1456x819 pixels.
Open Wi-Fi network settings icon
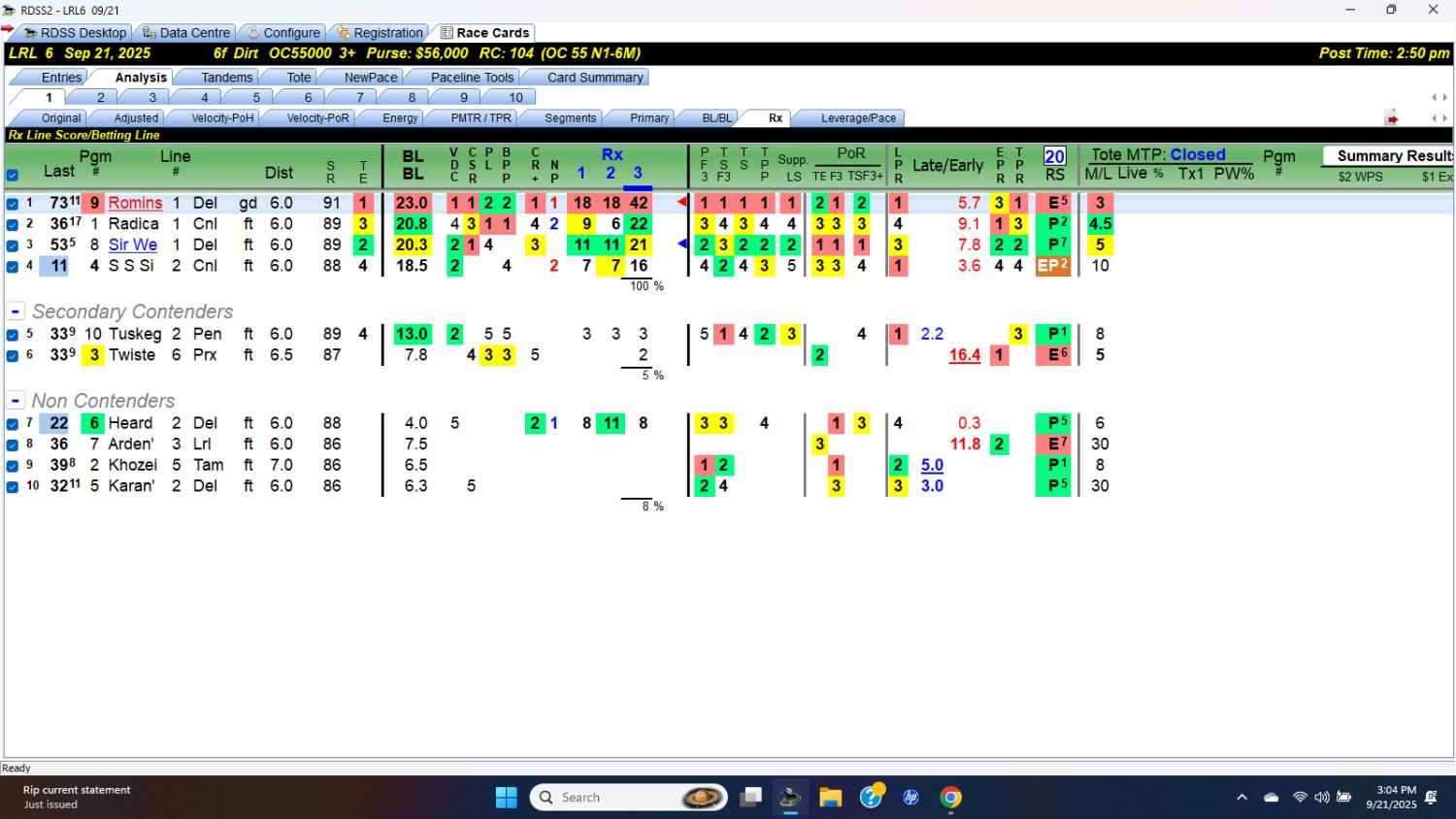pos(1300,798)
